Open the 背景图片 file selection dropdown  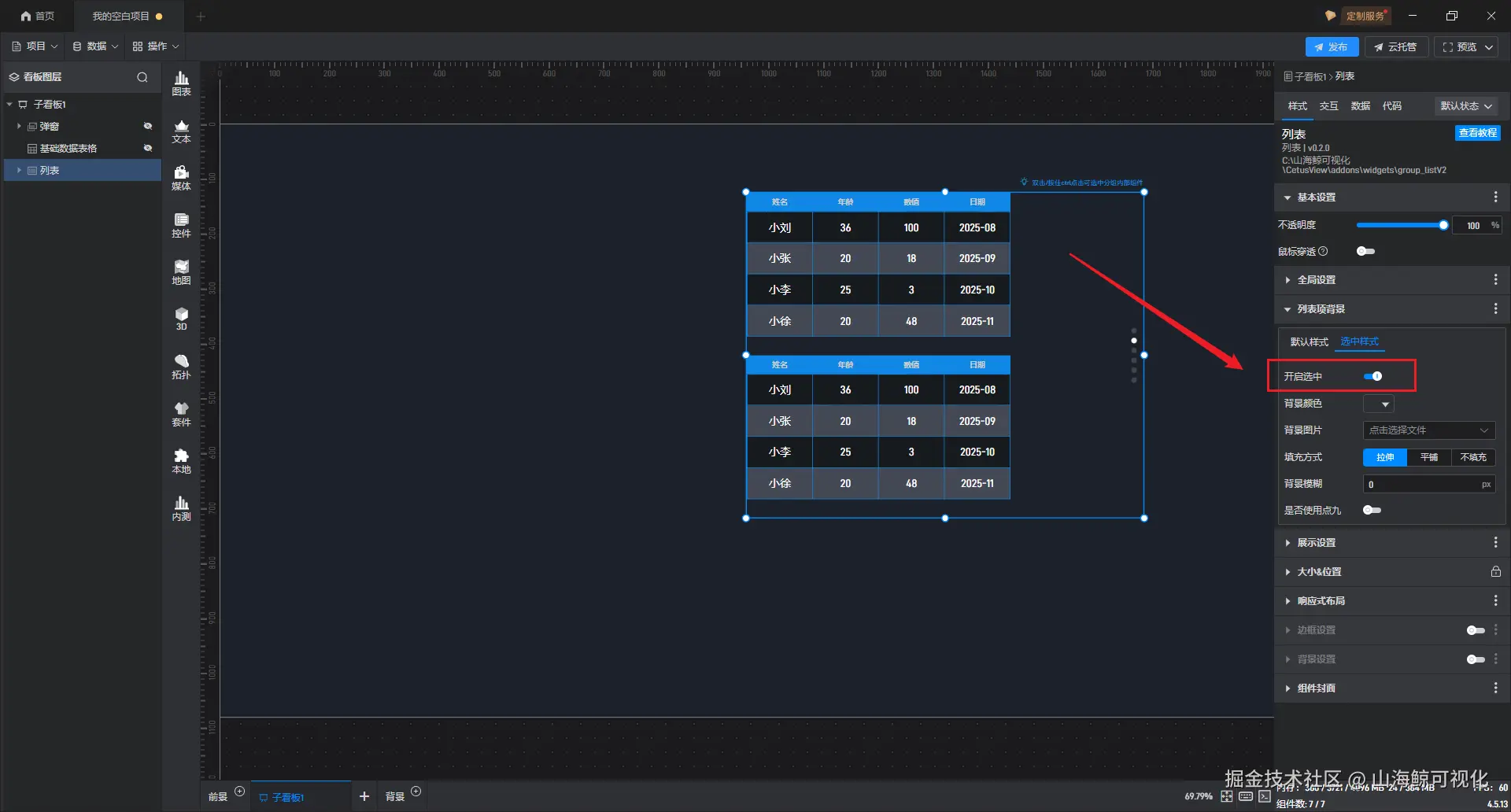[1429, 430]
